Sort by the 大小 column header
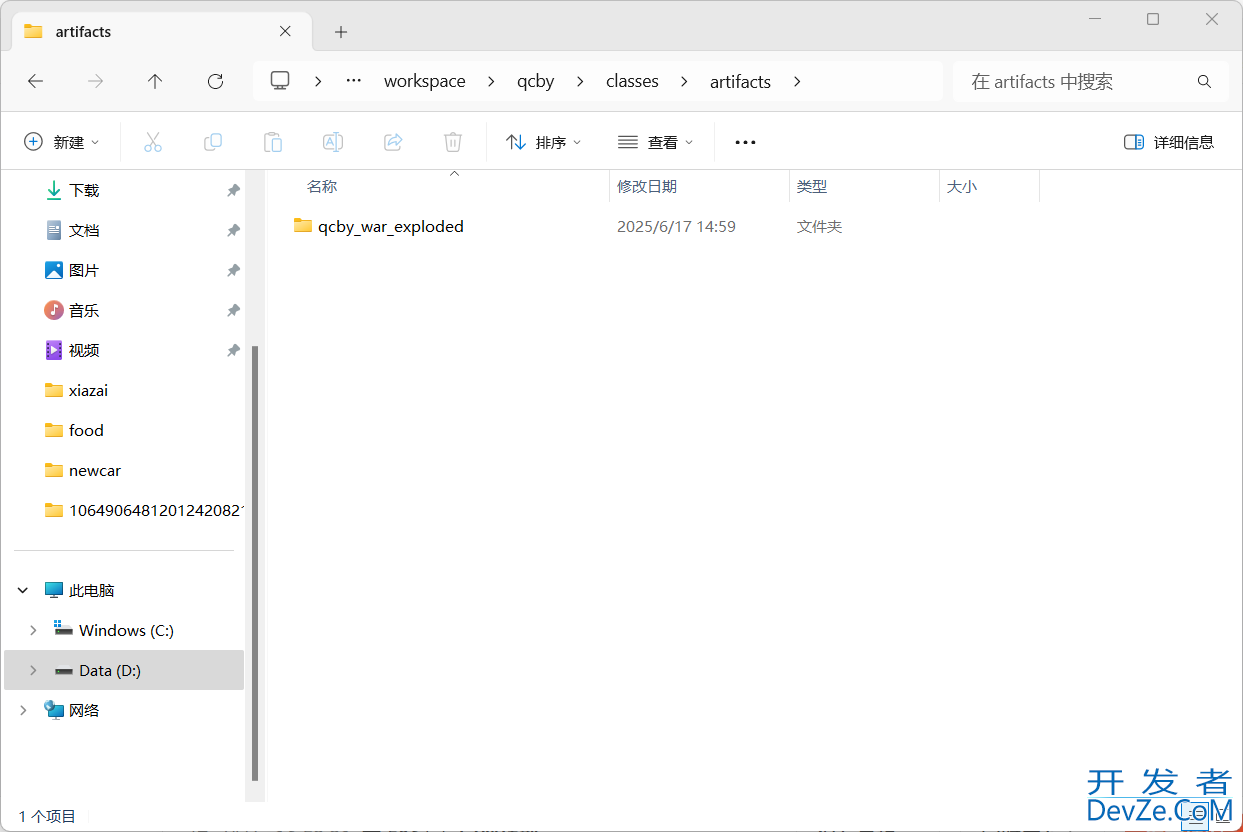Screen dimensions: 1243x832 (x=962, y=186)
